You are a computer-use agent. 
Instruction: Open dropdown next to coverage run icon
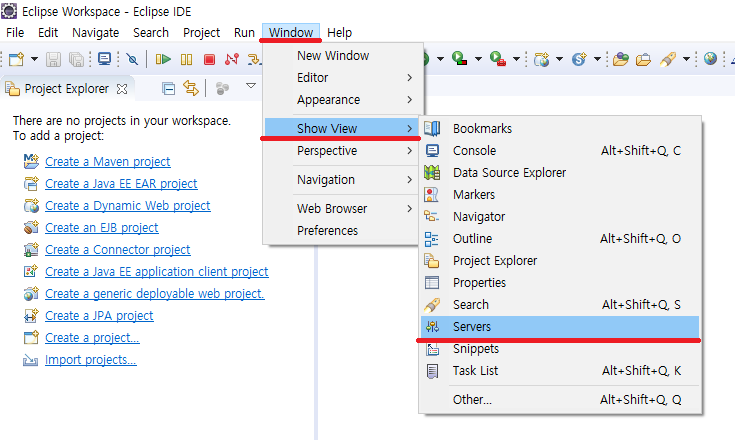[x=478, y=59]
